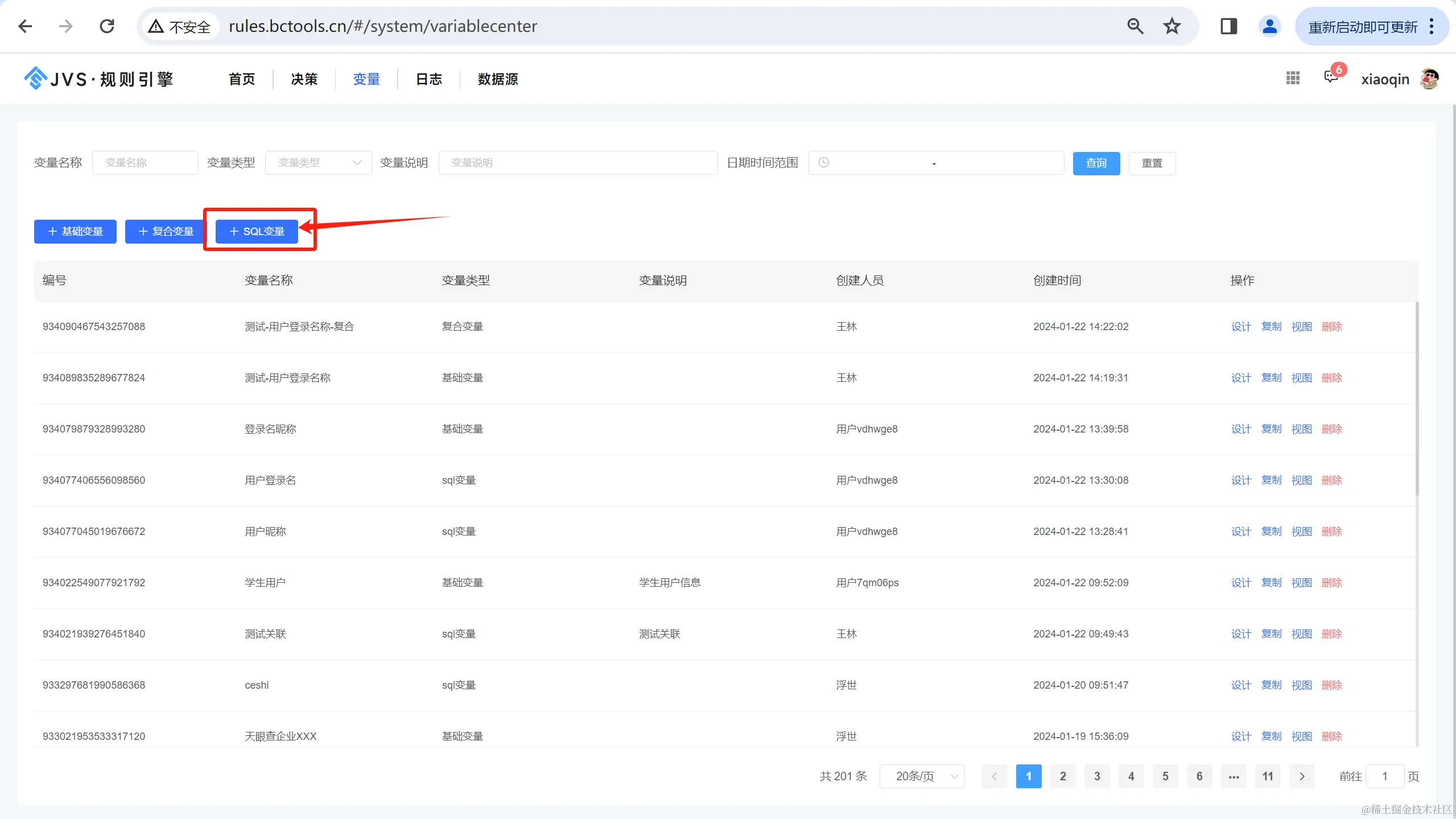Click the table vertical scrollbar

pyautogui.click(x=1416, y=398)
